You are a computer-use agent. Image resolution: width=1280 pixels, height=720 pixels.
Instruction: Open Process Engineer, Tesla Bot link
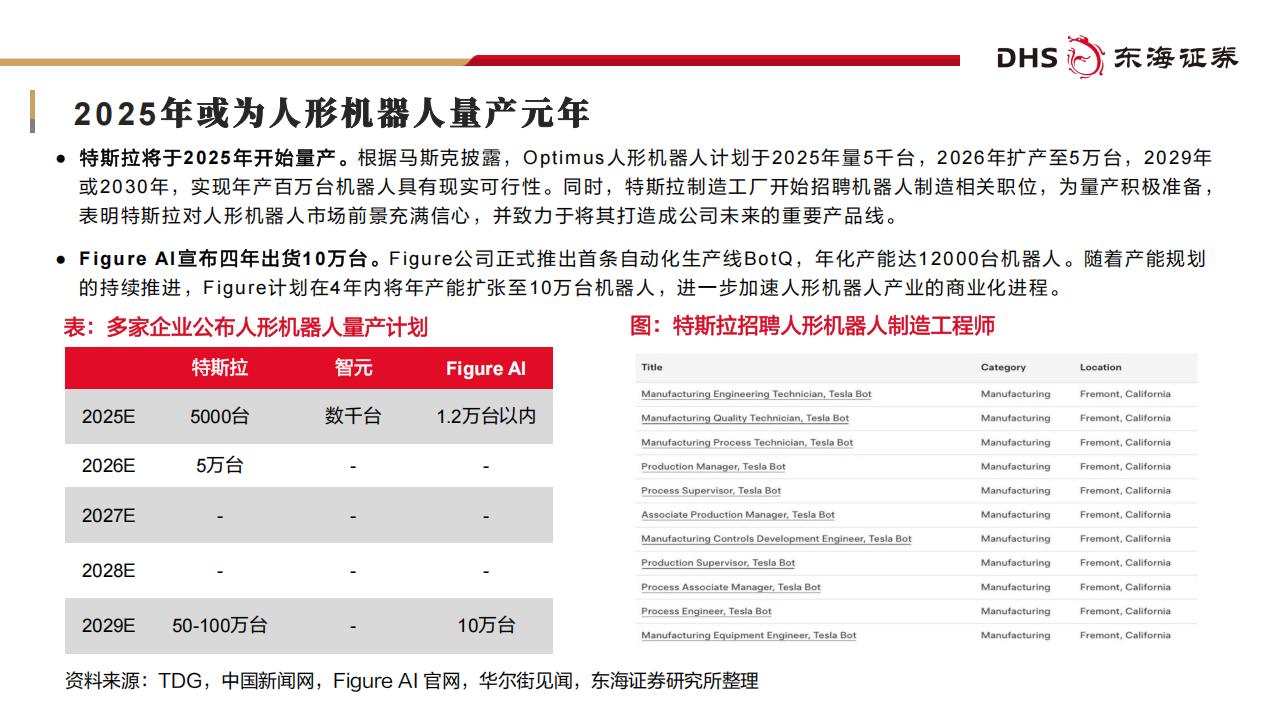tap(706, 611)
